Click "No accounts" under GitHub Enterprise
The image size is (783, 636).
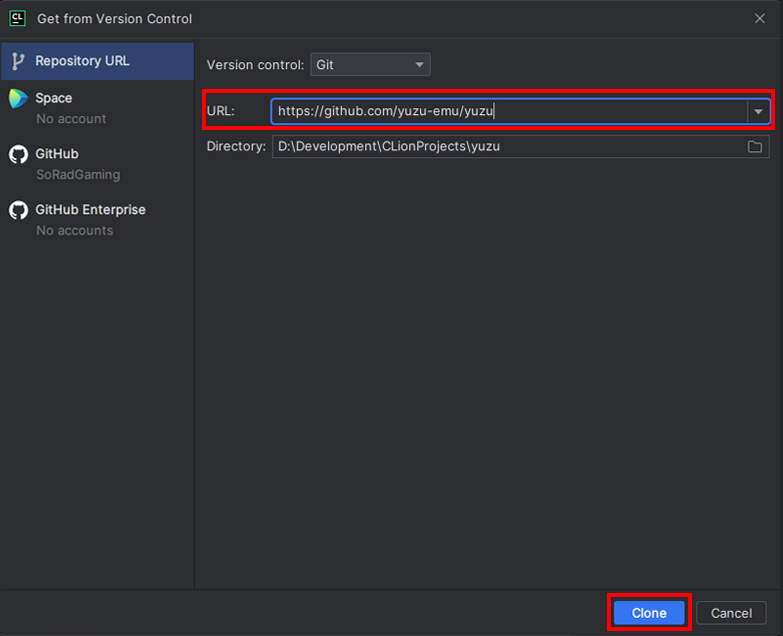coord(75,231)
